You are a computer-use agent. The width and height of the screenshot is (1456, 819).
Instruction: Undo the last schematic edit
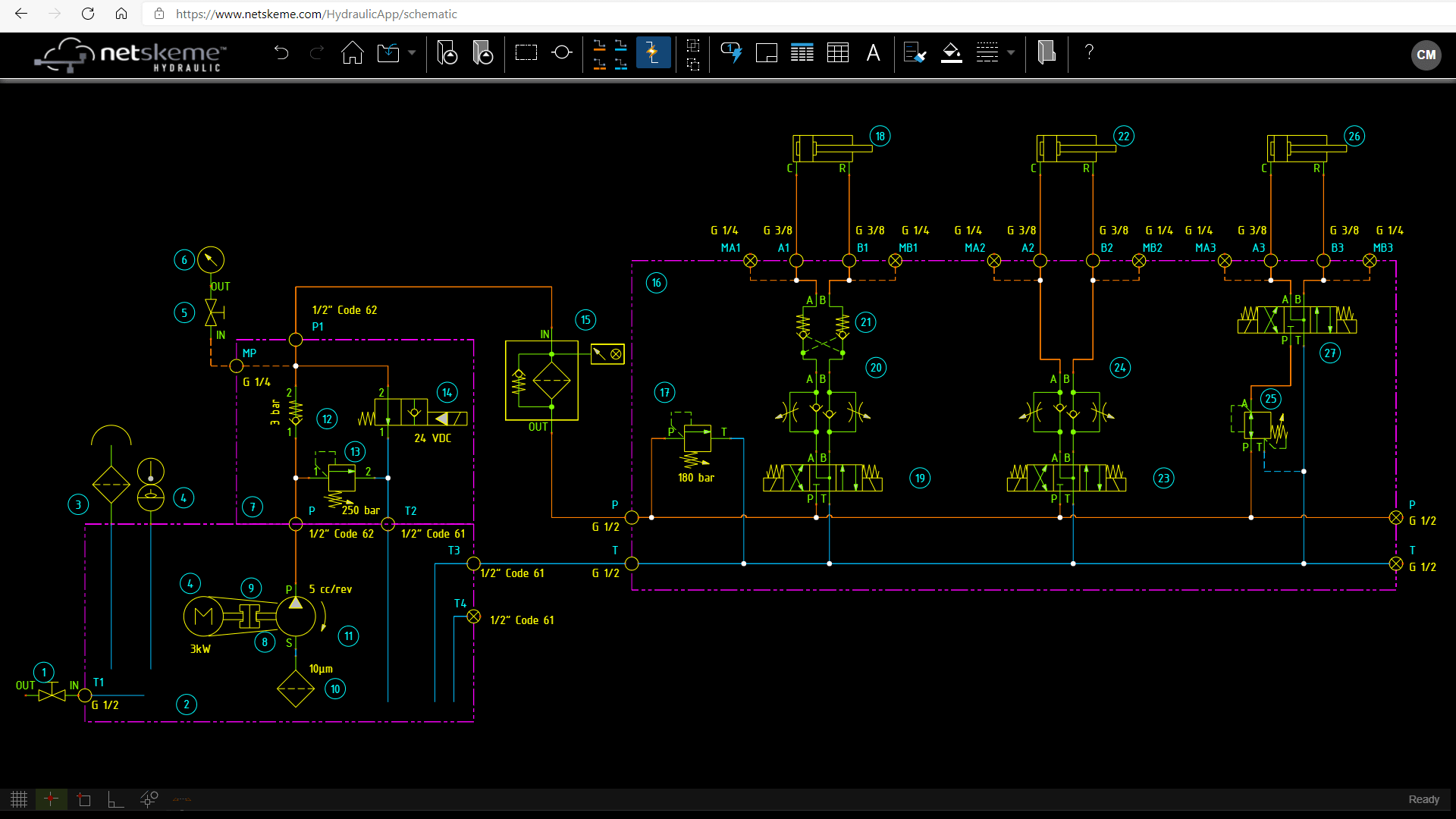click(281, 52)
